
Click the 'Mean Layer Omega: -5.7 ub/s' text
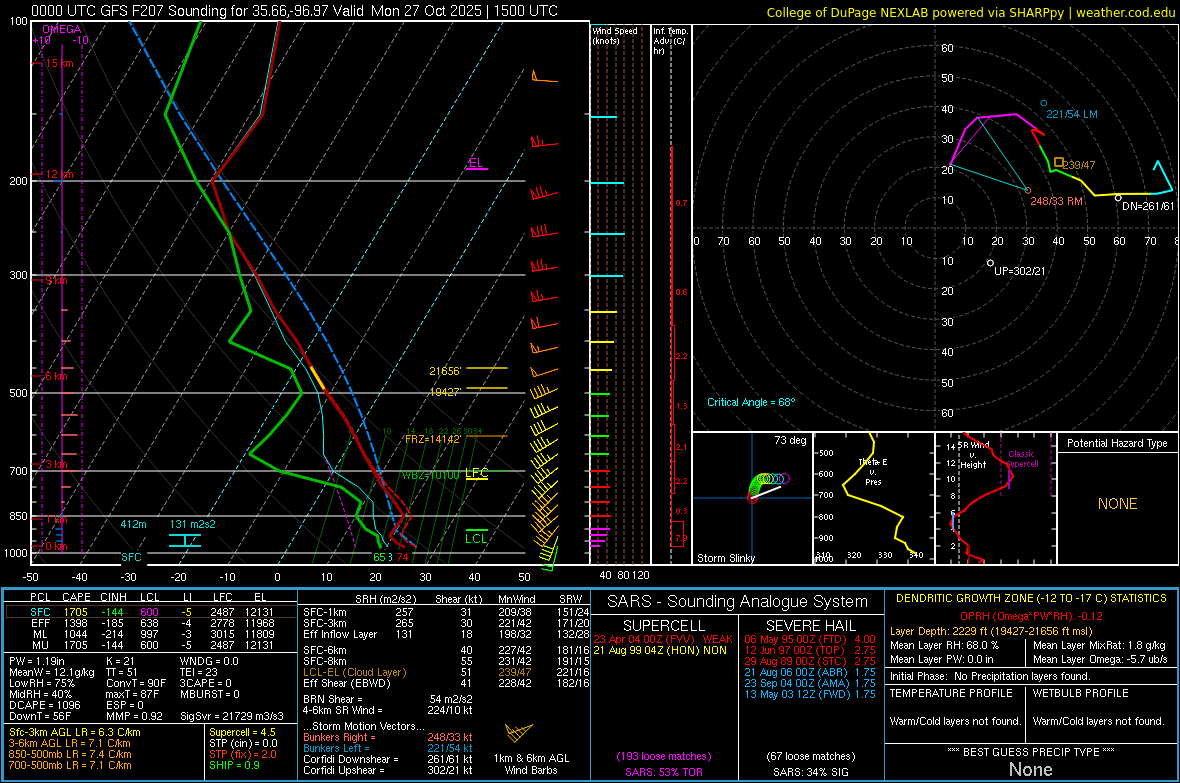[1100, 660]
